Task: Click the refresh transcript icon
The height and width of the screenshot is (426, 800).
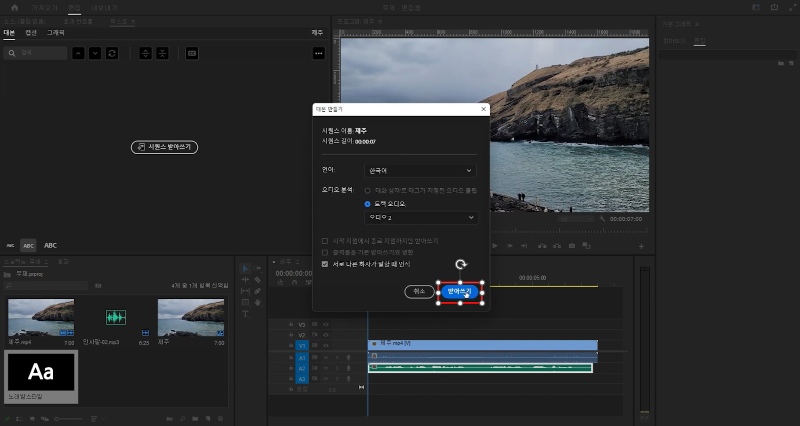Action: [112, 52]
